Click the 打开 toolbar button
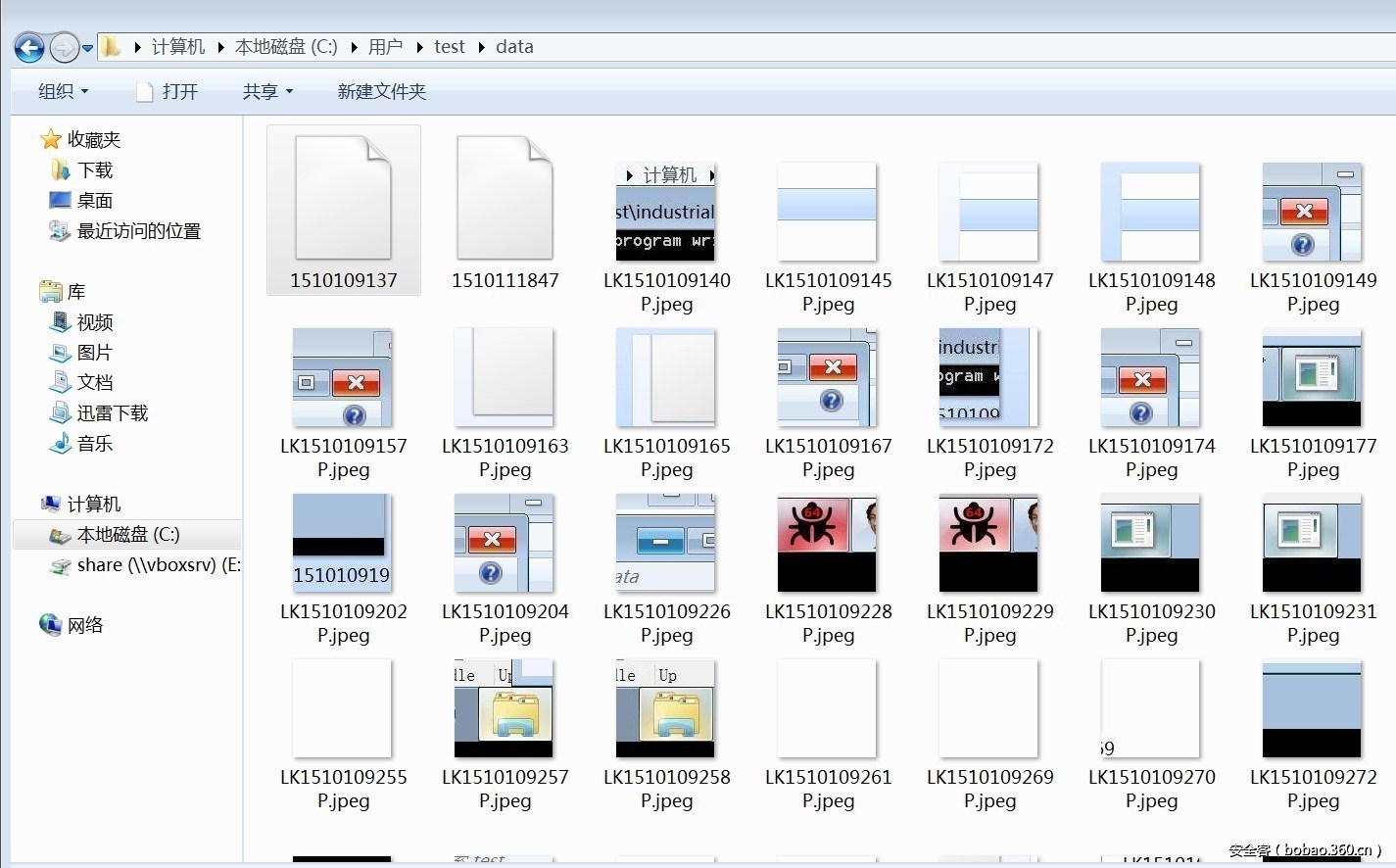 [x=168, y=91]
